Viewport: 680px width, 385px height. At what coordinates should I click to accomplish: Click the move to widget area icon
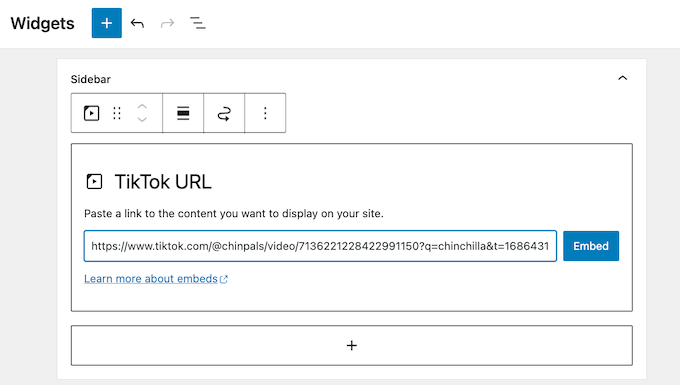(x=224, y=113)
